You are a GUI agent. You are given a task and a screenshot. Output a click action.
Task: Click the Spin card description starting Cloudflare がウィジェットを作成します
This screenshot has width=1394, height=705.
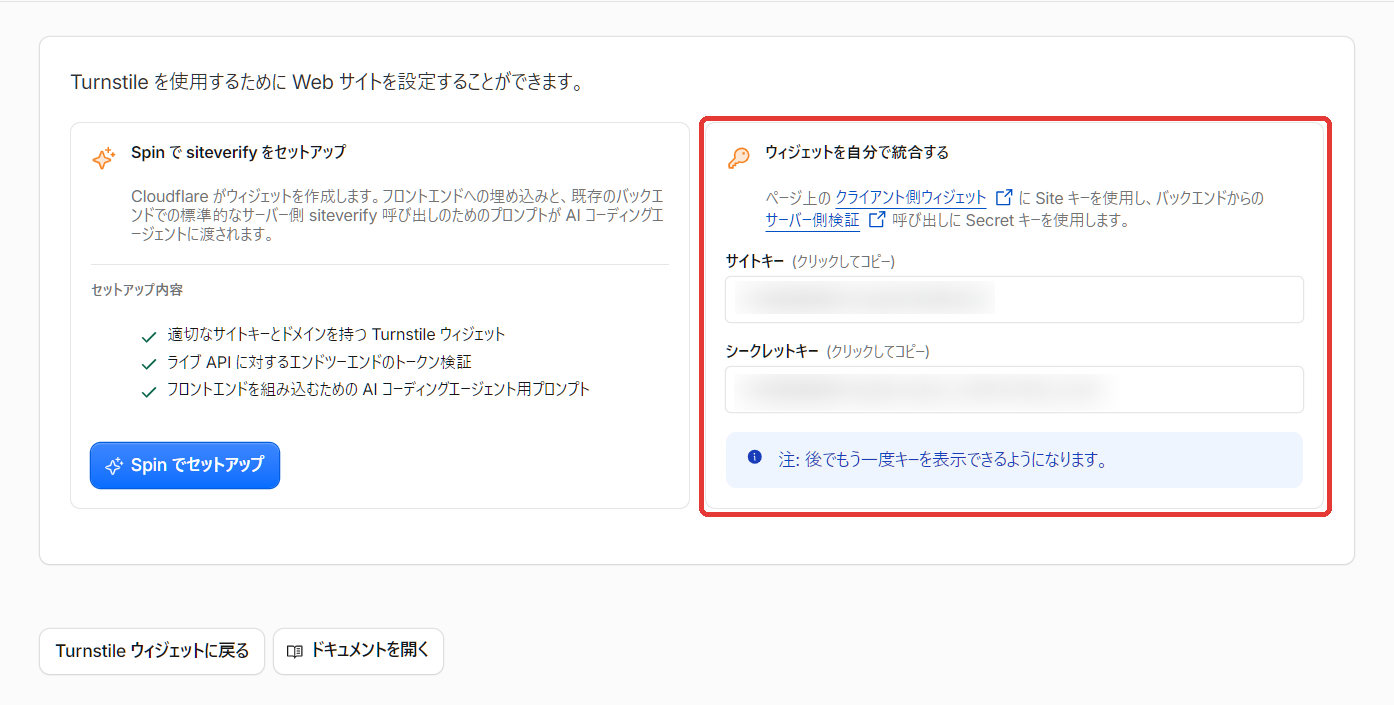click(397, 215)
